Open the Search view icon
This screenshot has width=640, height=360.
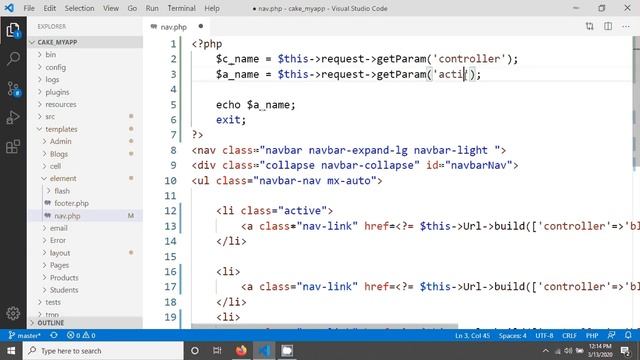point(13,59)
